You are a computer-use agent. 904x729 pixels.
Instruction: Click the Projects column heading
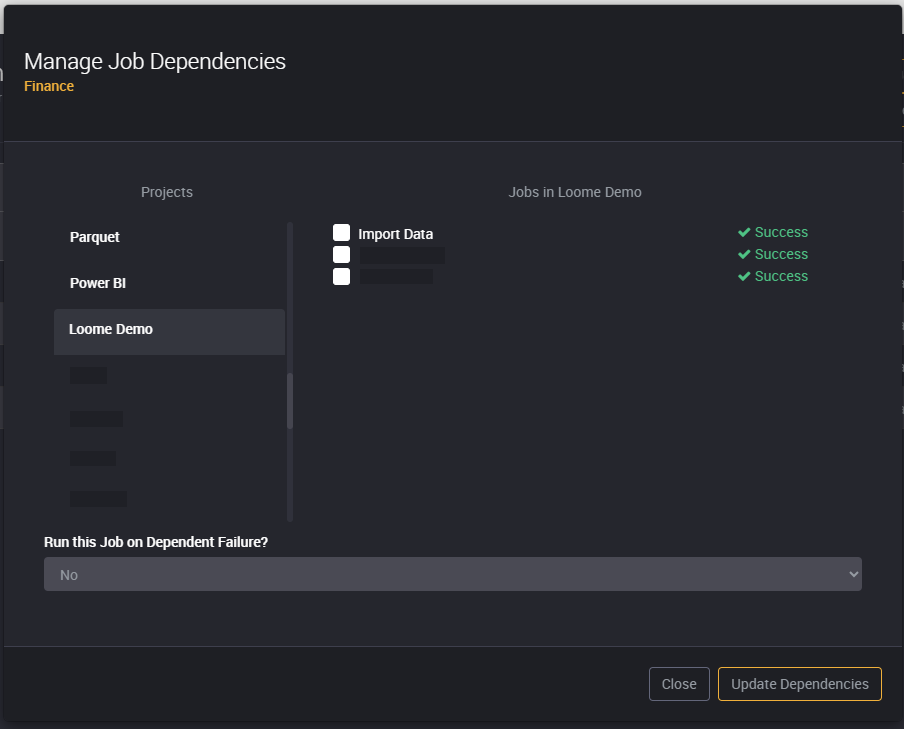(167, 192)
